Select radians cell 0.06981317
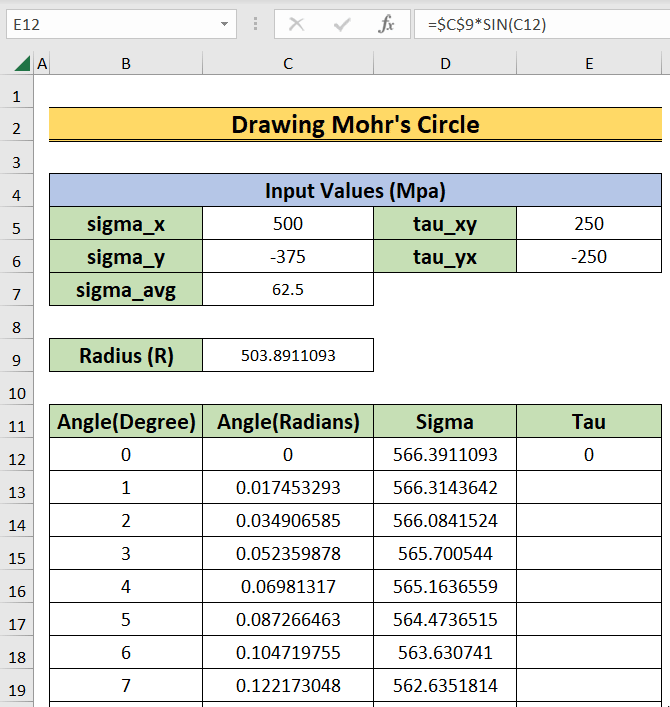Screen dimensions: 670x707 (x=288, y=586)
